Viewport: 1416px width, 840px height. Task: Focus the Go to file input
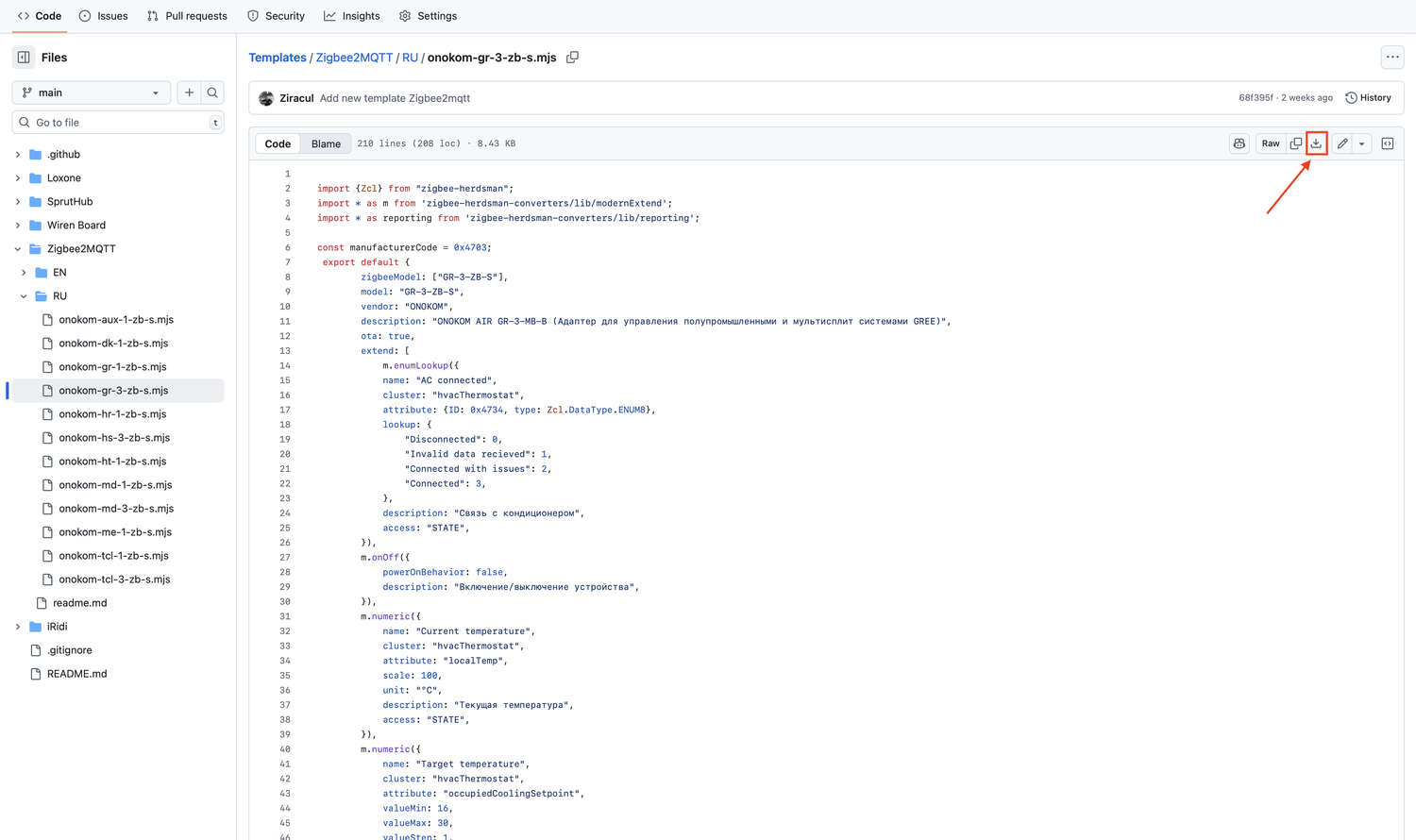(x=118, y=123)
